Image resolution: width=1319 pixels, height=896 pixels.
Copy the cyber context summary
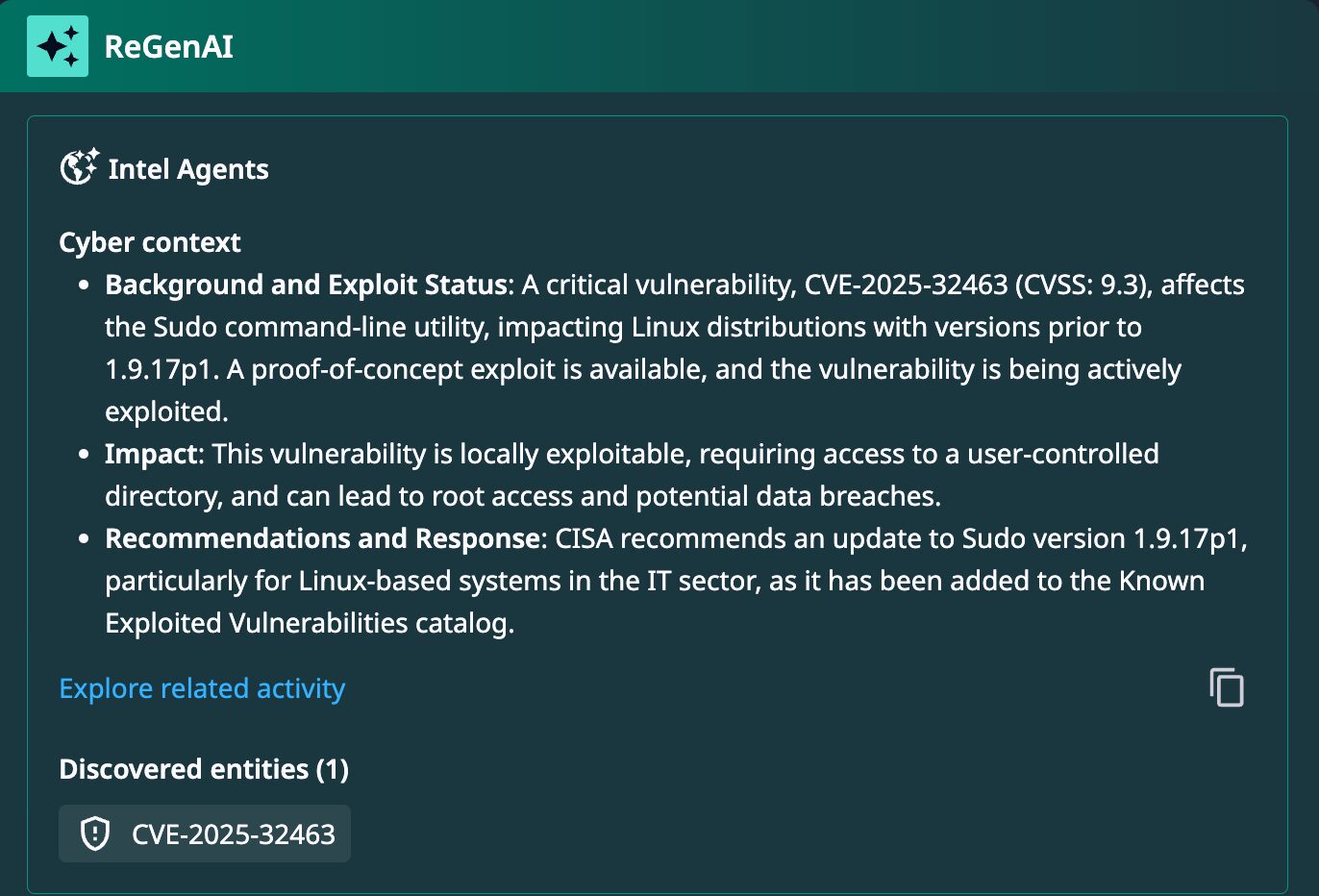(1226, 687)
